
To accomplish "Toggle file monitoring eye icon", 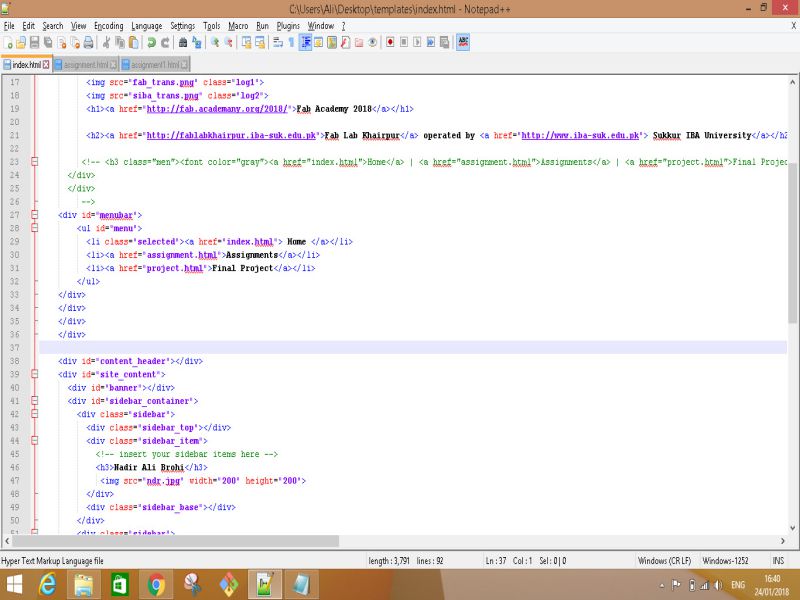I will [372, 42].
